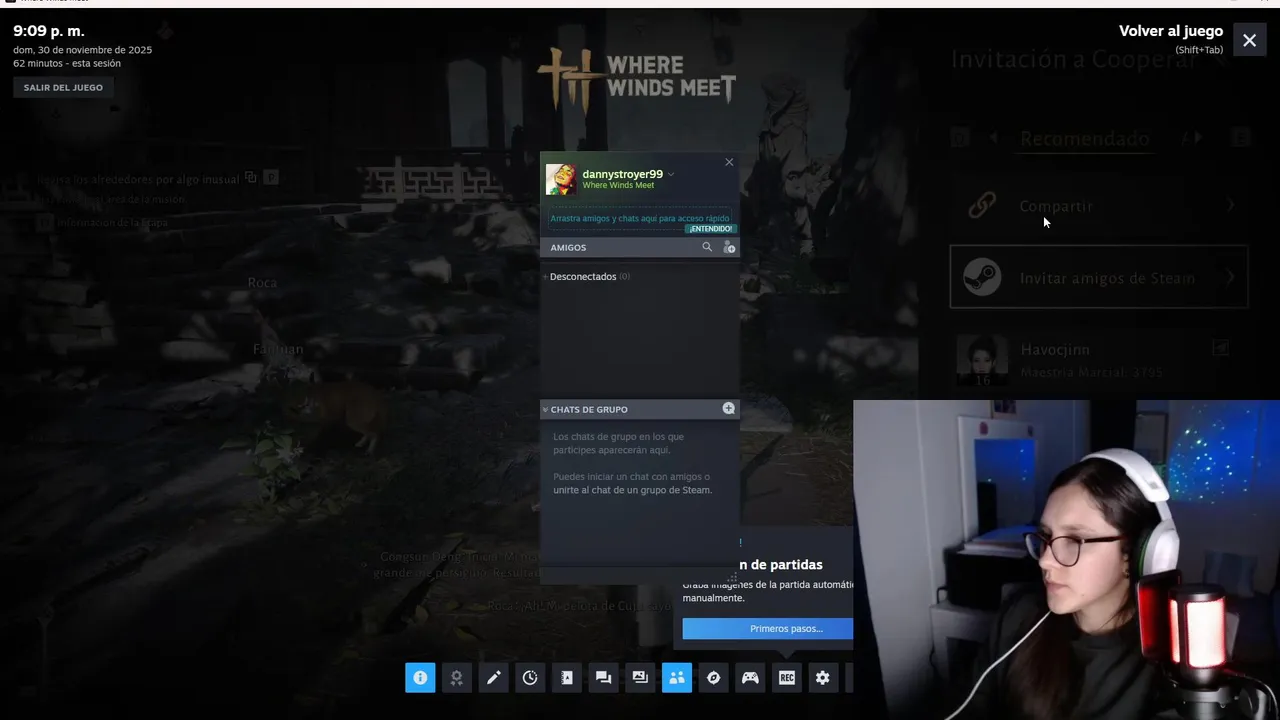Open the web browser compass icon

click(713, 677)
